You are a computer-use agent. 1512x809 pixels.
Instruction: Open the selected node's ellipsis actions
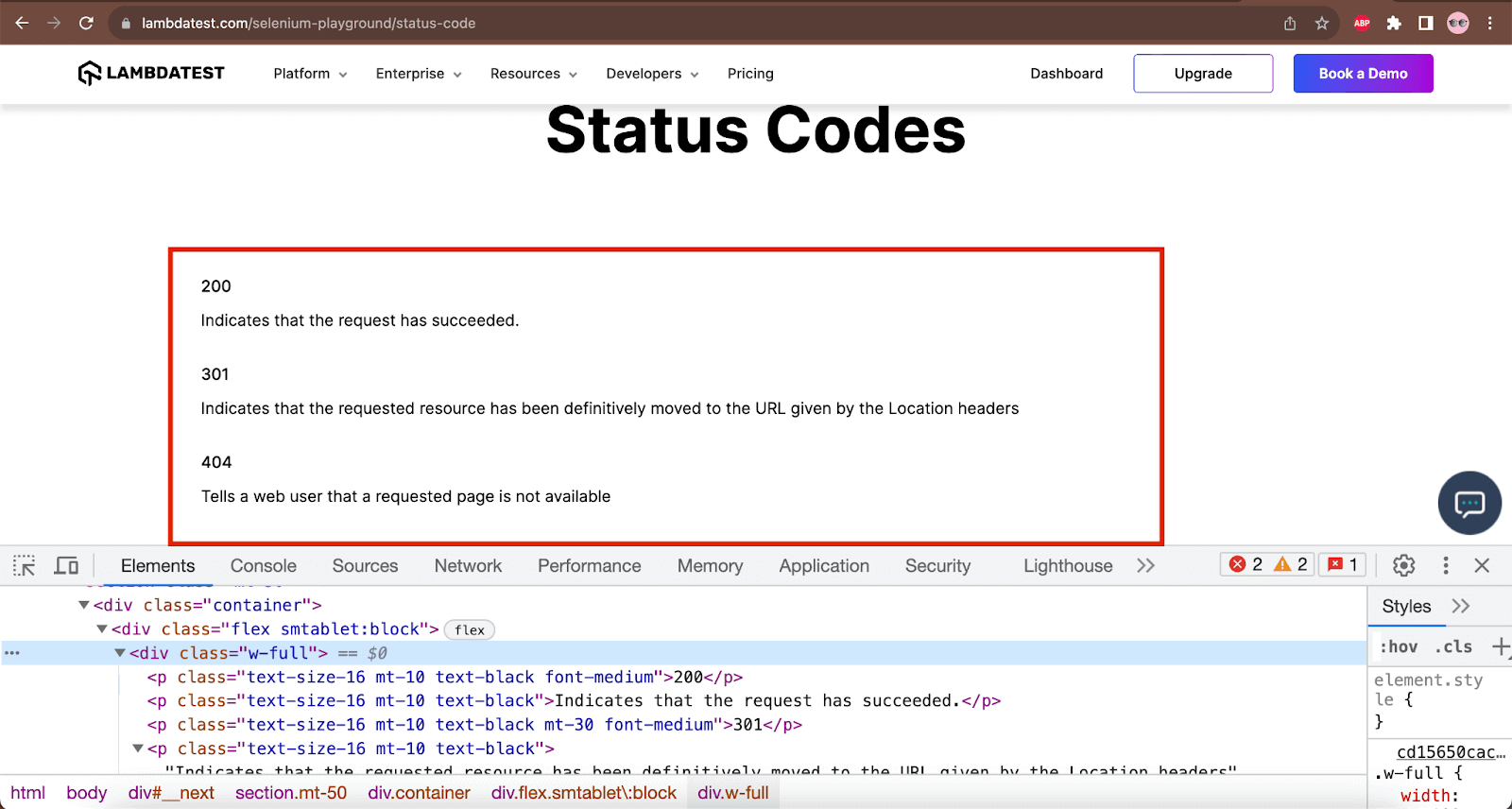pyautogui.click(x=11, y=652)
